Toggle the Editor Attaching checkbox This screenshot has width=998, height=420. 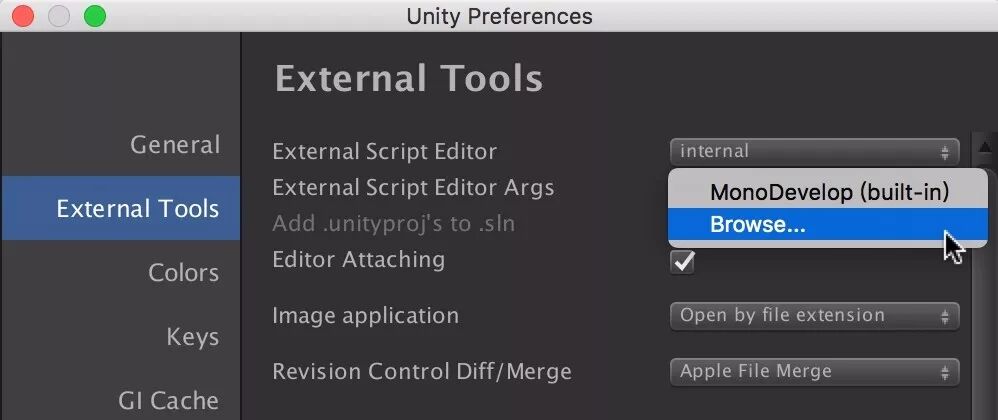pyautogui.click(x=684, y=261)
